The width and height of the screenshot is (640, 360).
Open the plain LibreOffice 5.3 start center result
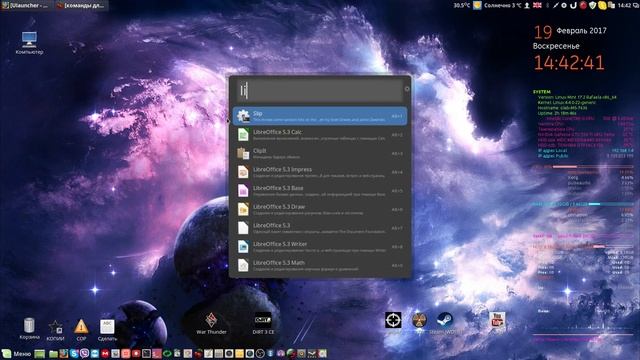pos(320,228)
